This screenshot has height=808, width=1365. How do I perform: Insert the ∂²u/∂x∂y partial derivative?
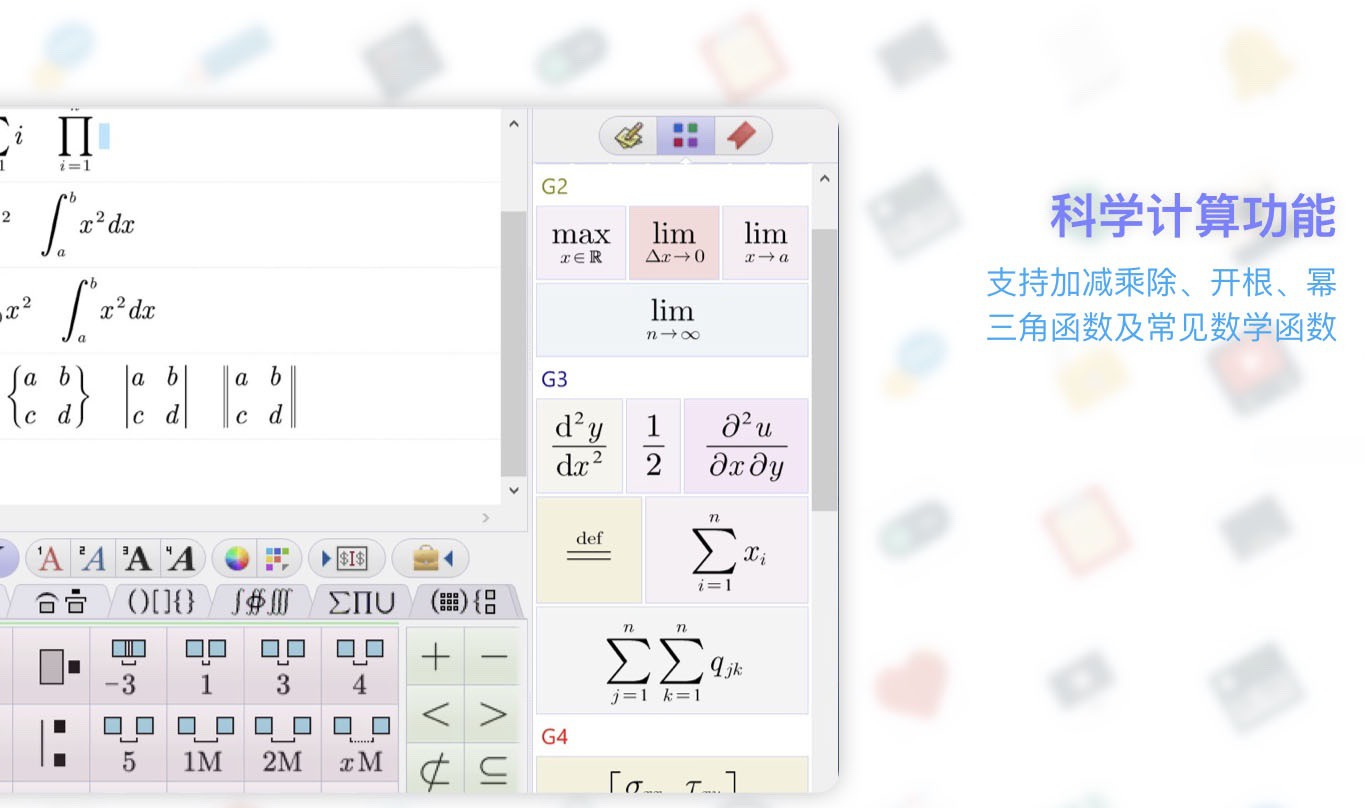click(746, 446)
